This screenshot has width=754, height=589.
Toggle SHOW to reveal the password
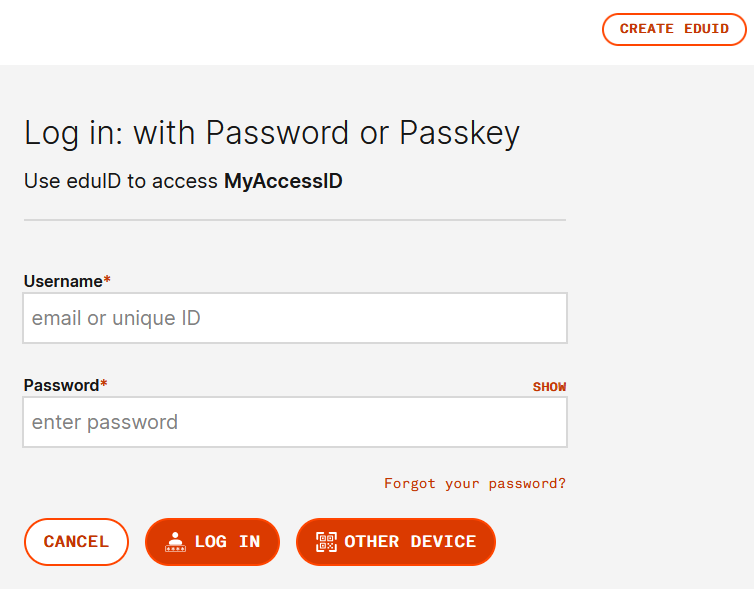[x=549, y=387]
